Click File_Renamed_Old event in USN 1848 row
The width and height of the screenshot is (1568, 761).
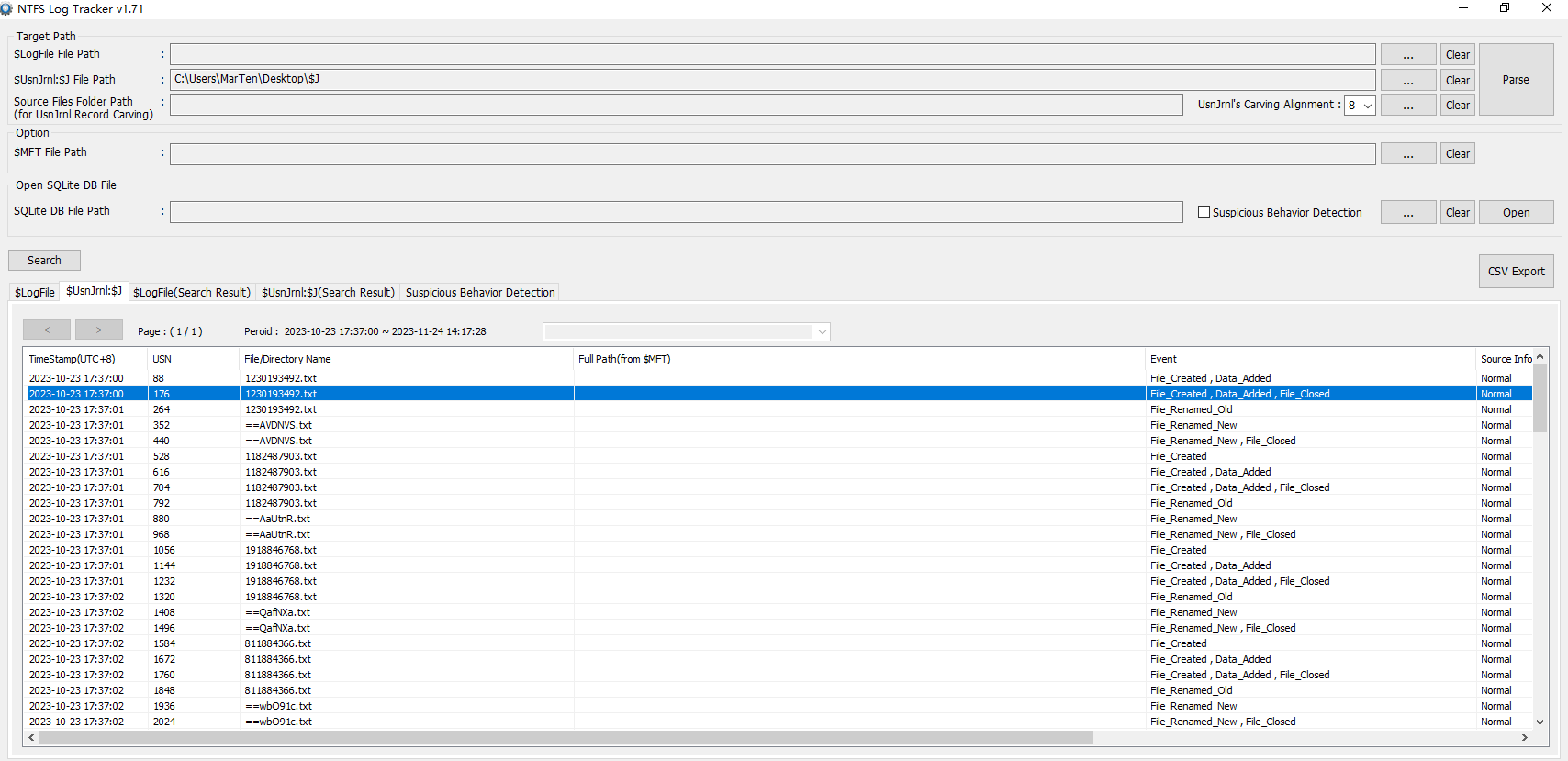[x=1191, y=690]
